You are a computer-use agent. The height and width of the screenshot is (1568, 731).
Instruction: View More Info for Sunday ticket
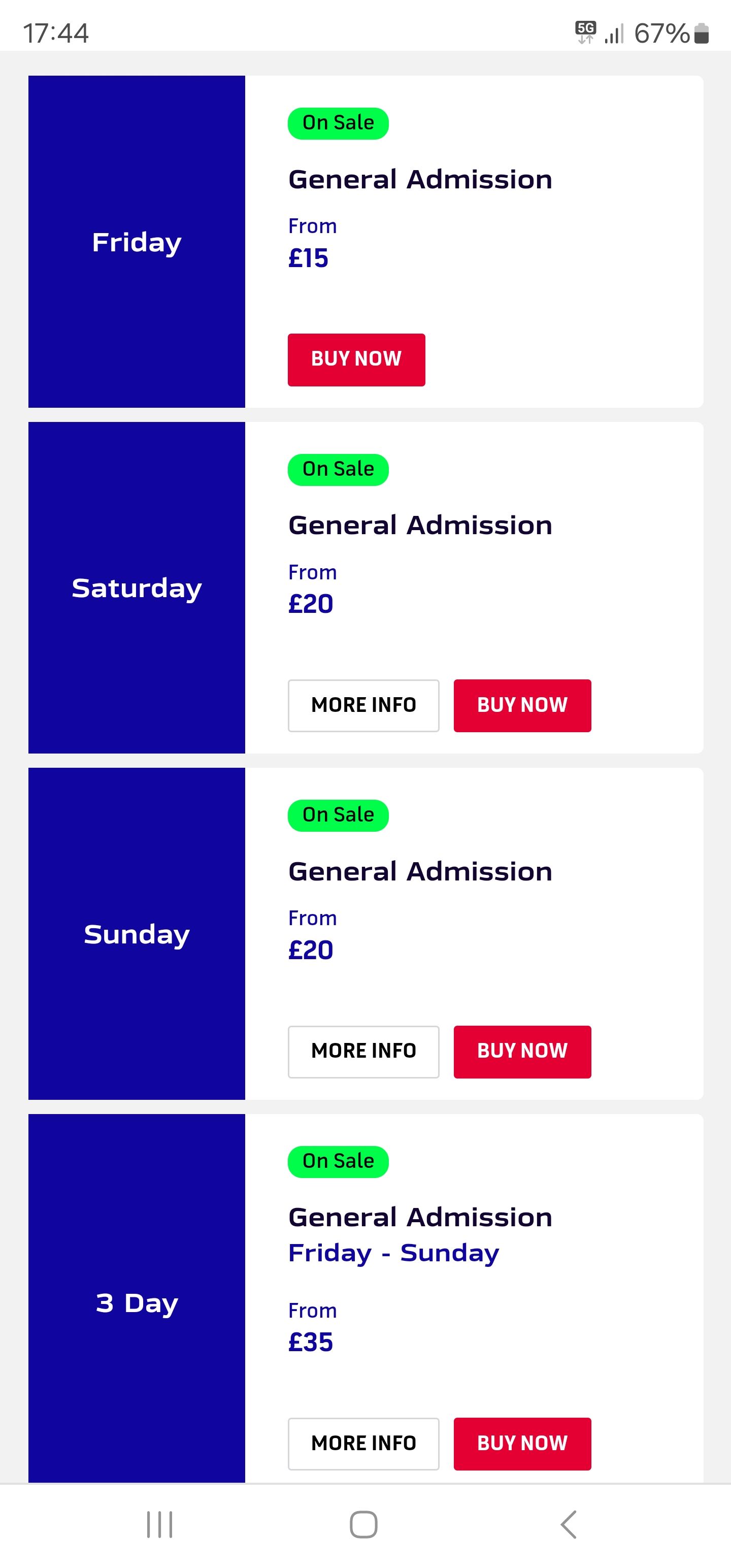tap(363, 1051)
